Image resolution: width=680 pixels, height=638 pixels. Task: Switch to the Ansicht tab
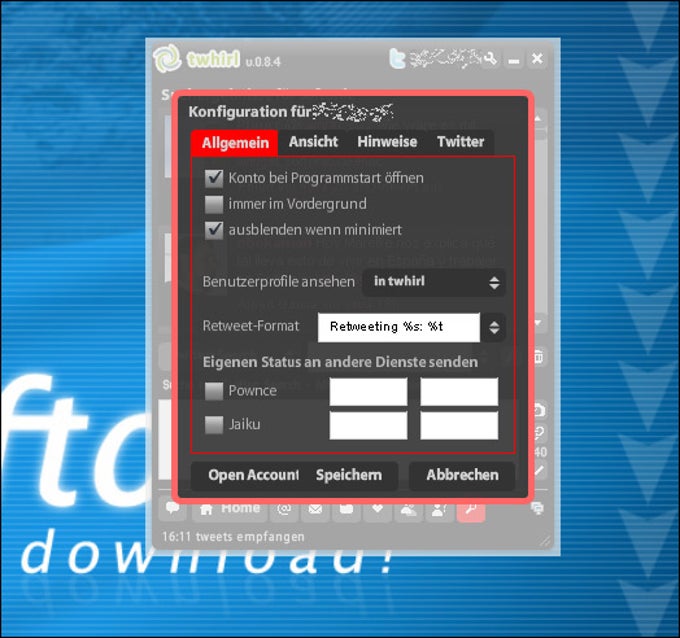point(313,142)
